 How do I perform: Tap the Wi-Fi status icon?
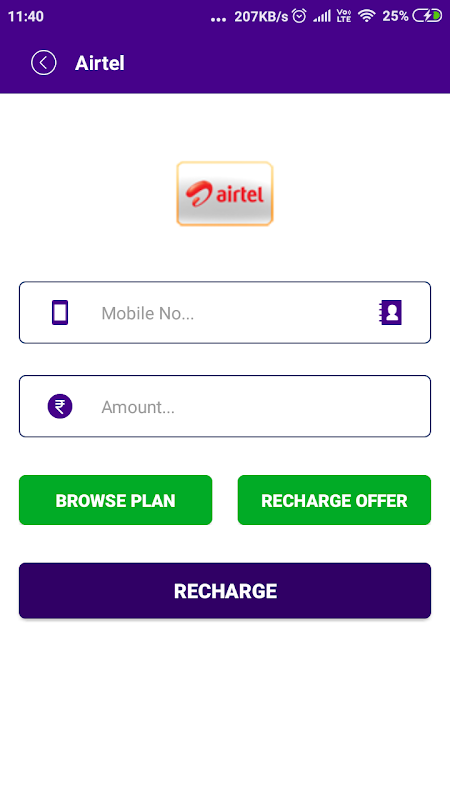click(x=366, y=16)
